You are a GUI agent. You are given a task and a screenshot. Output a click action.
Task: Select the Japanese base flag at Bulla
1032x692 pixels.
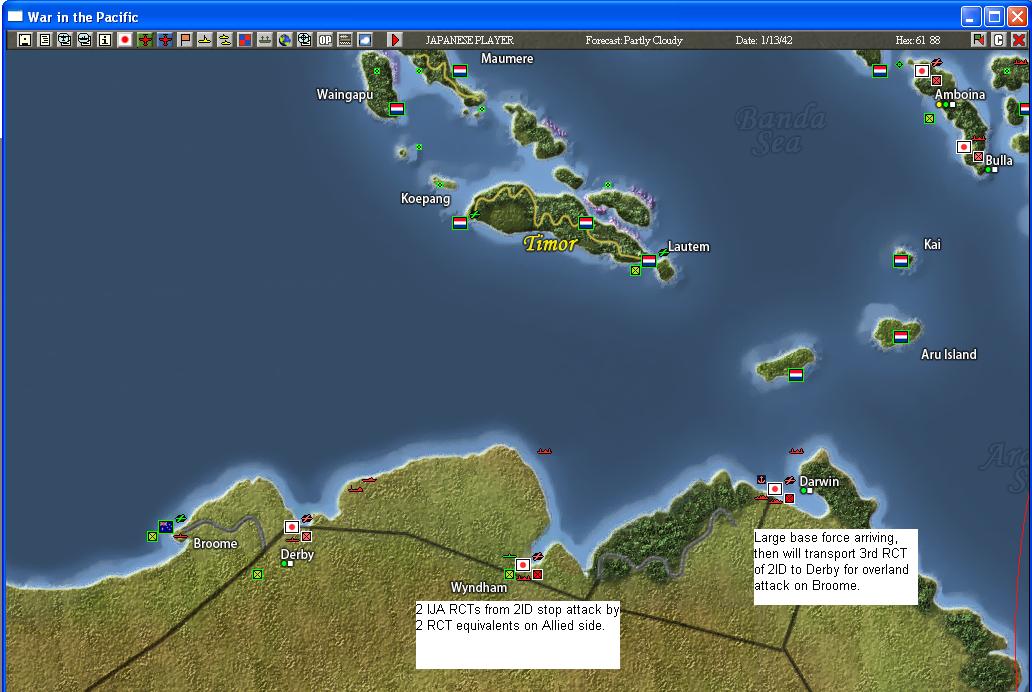[964, 147]
